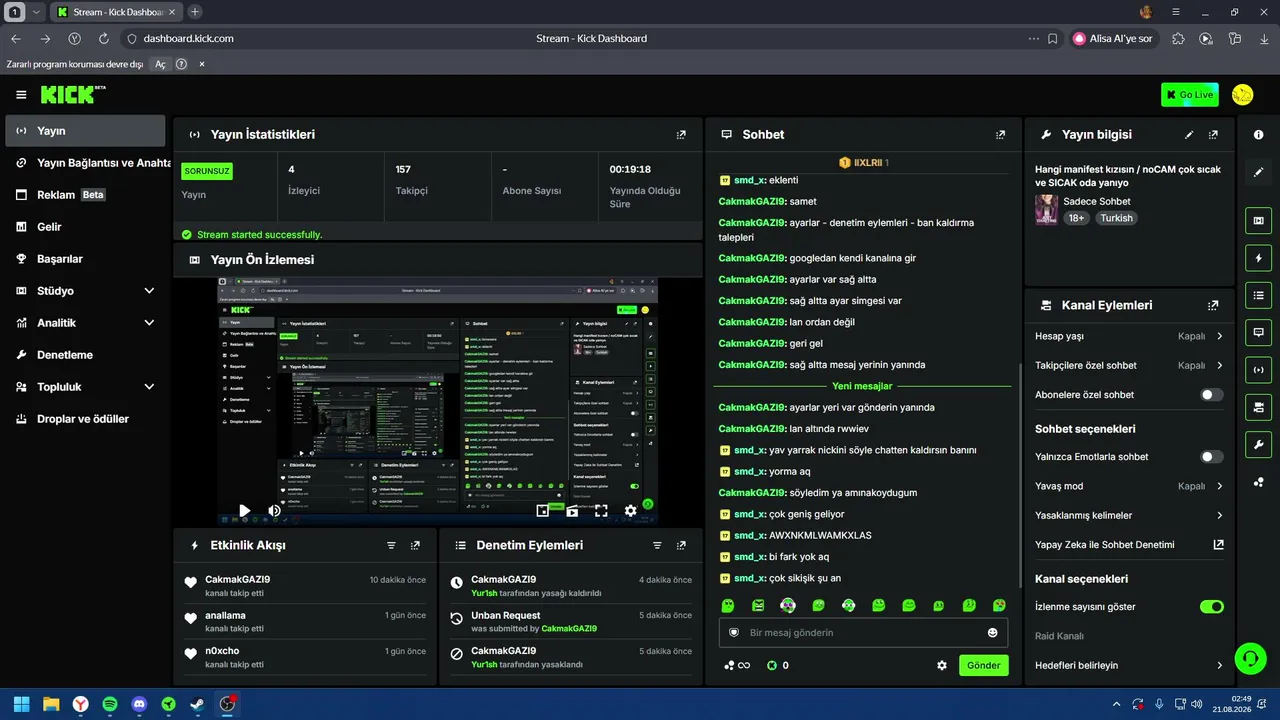This screenshot has height=720, width=1280.
Task: Pop out the Sohbet chat panel
Action: click(x=1000, y=135)
